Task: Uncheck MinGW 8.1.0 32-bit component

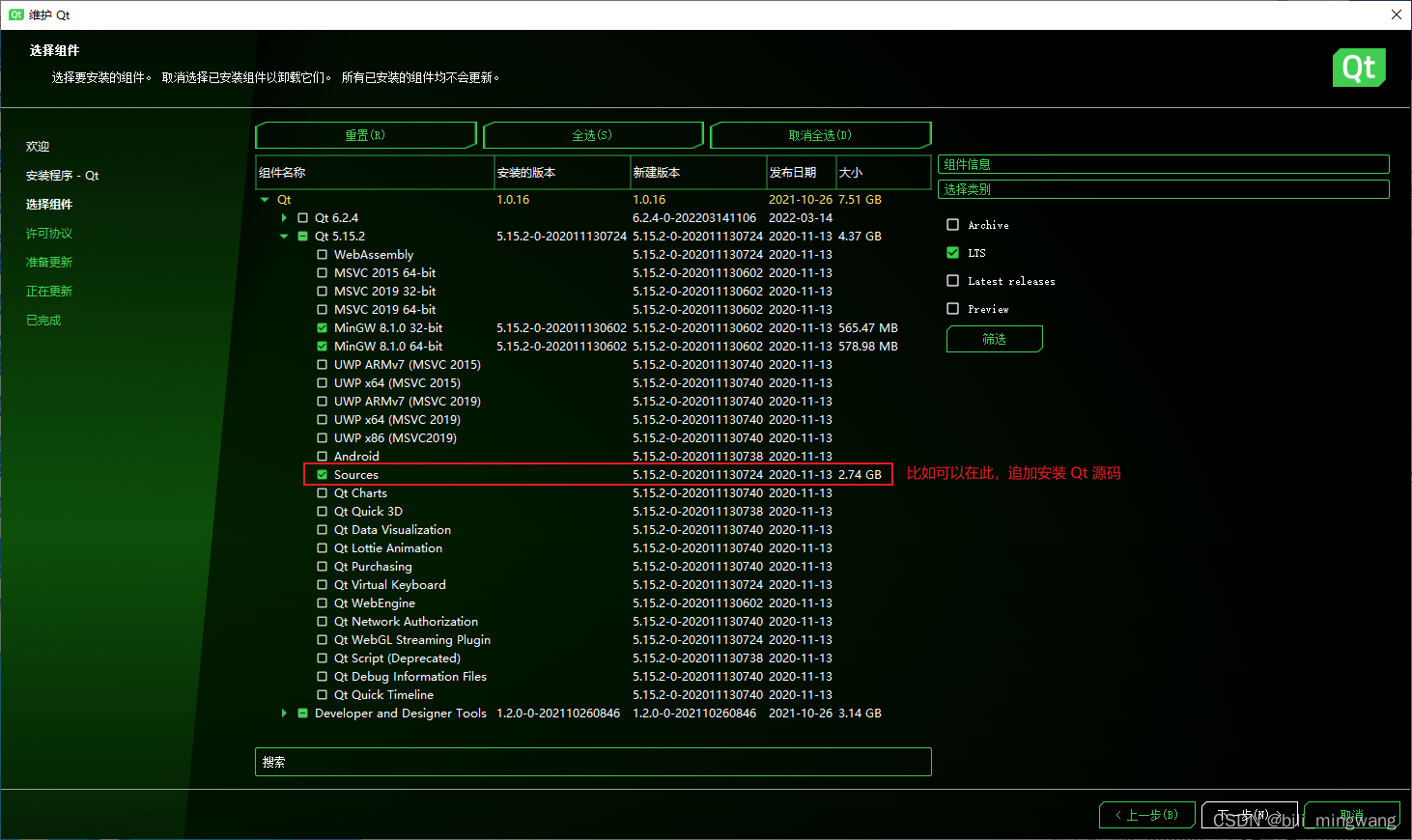Action: point(323,328)
